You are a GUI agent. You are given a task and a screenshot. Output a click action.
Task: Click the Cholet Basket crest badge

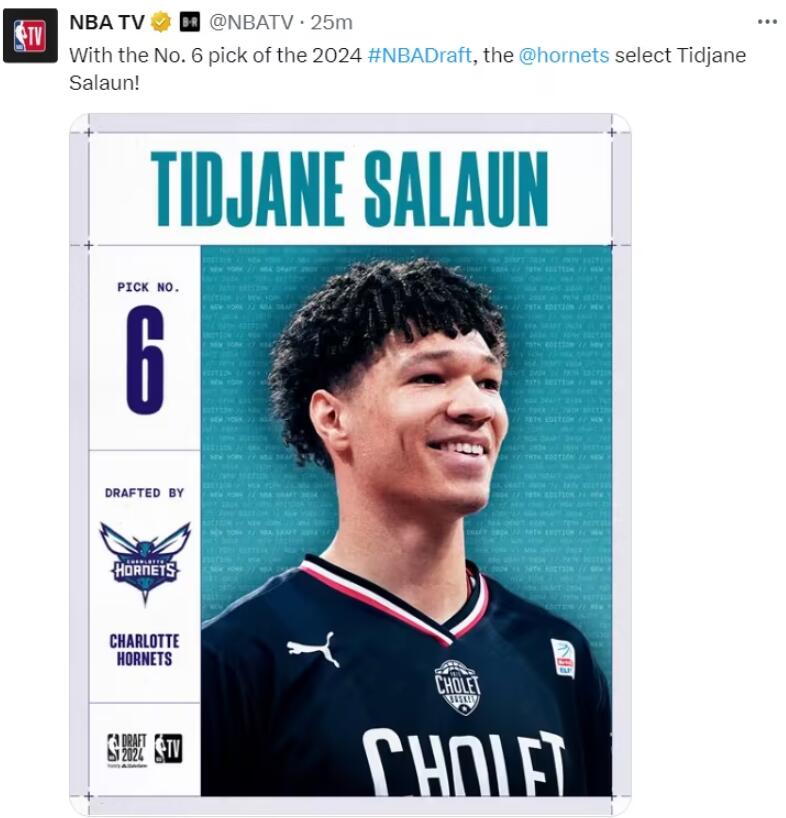(x=457, y=686)
